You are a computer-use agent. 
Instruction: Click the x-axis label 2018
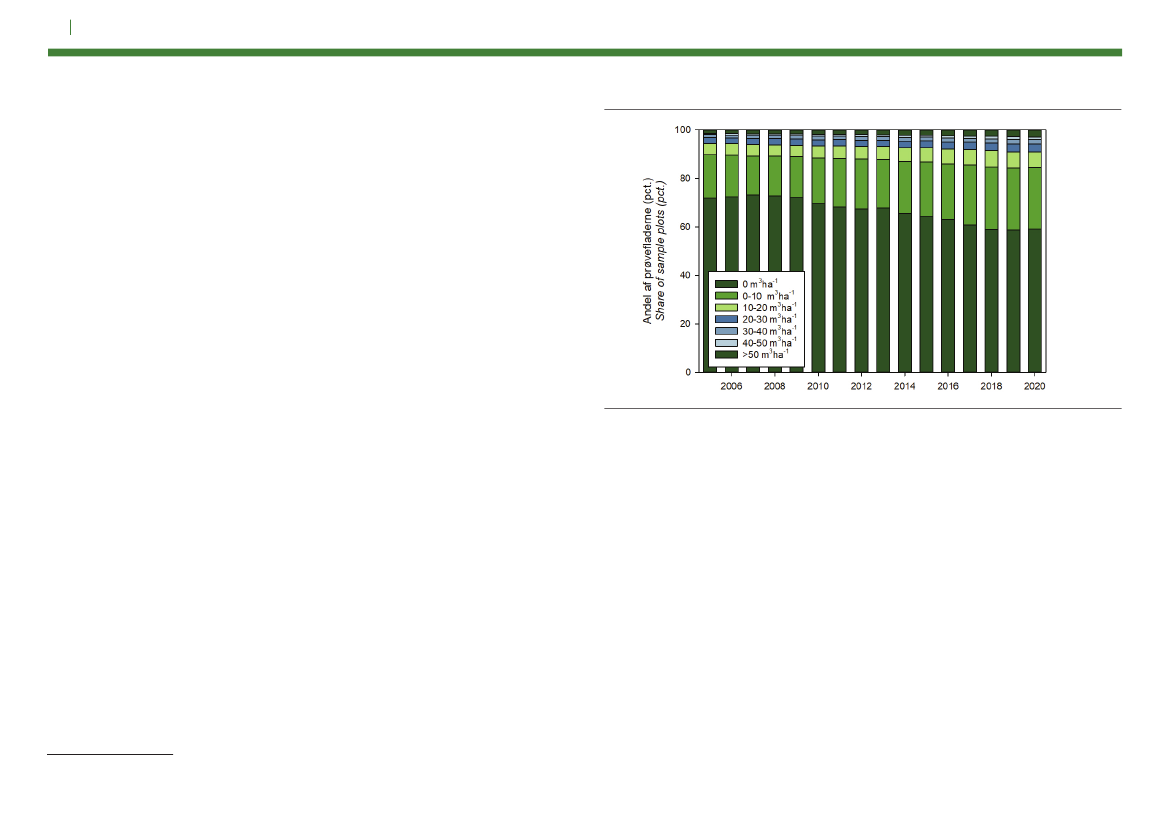point(991,386)
